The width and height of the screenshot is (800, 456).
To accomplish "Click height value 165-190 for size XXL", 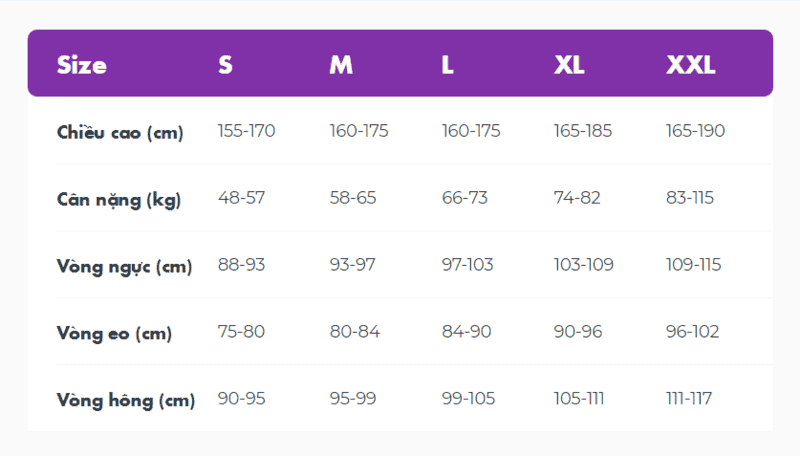I will (x=695, y=131).
